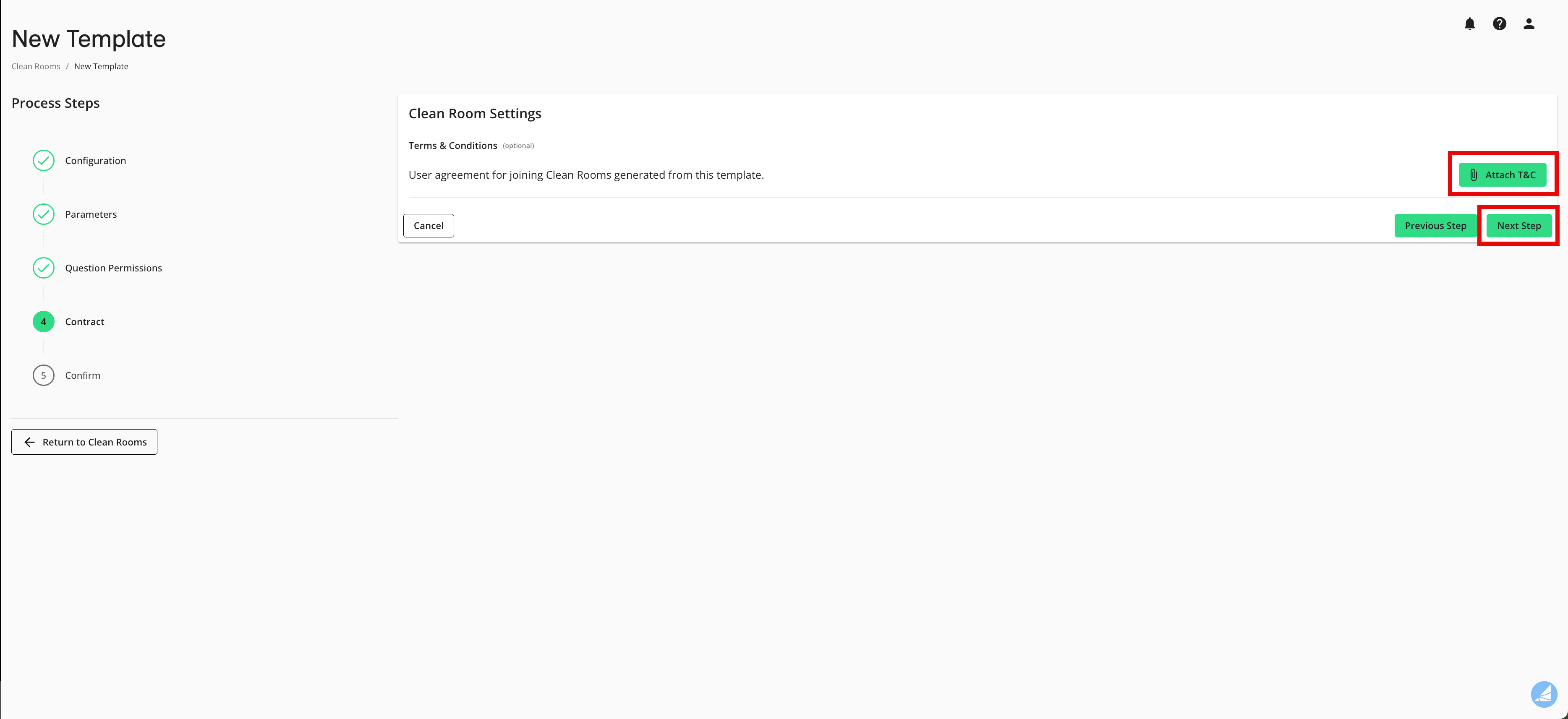Click the New Template breadcrumb item
Image resolution: width=1568 pixels, height=719 pixels.
(x=101, y=66)
